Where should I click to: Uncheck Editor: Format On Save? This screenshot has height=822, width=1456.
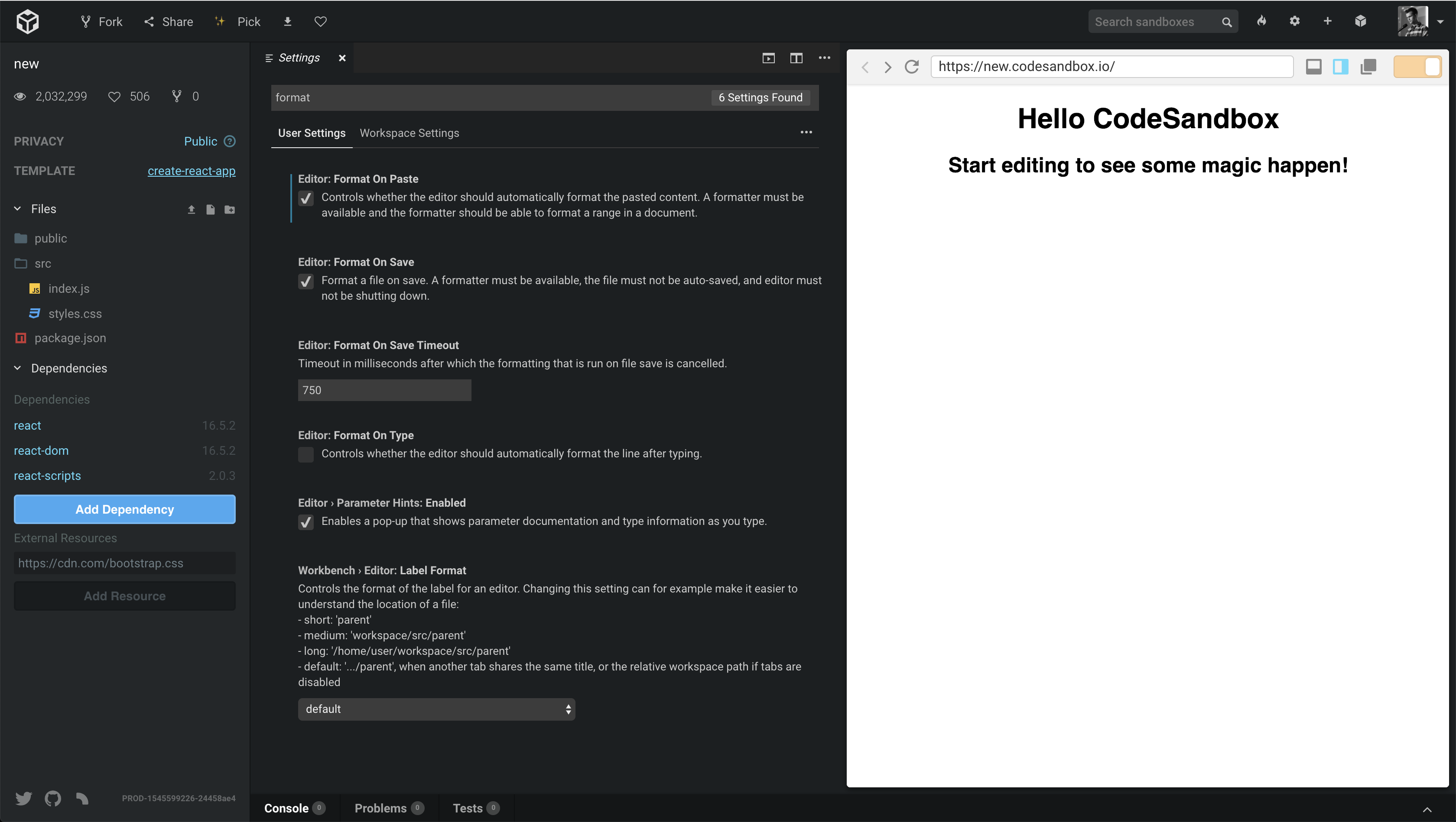tap(305, 282)
